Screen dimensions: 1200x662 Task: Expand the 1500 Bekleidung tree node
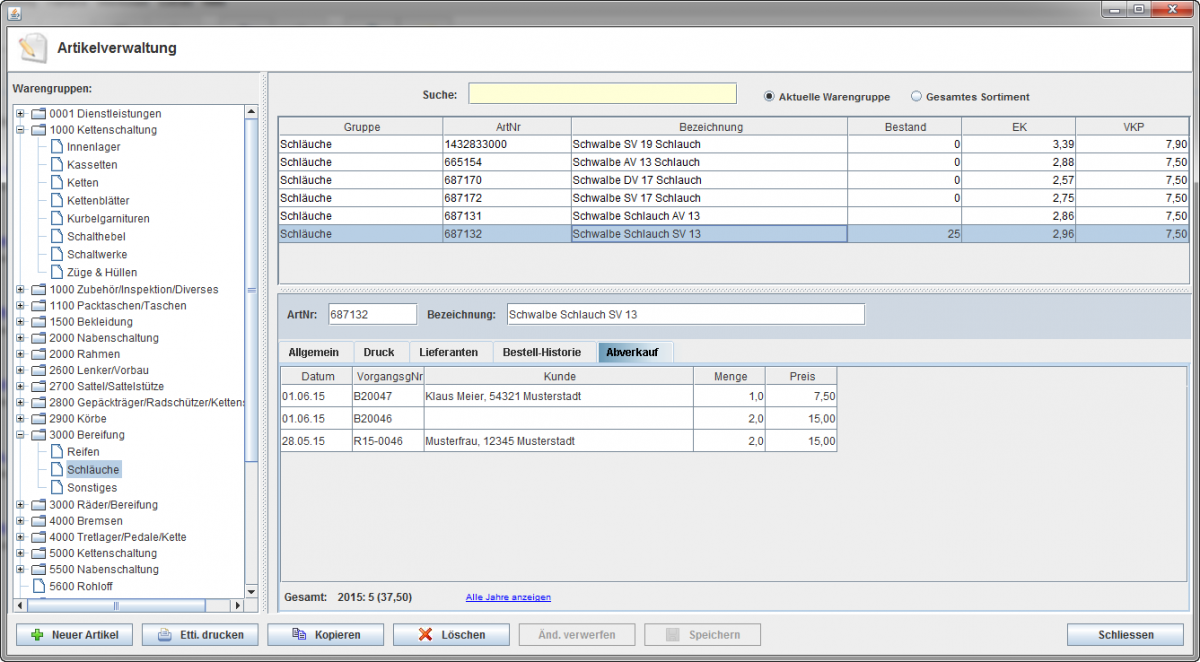point(20,322)
